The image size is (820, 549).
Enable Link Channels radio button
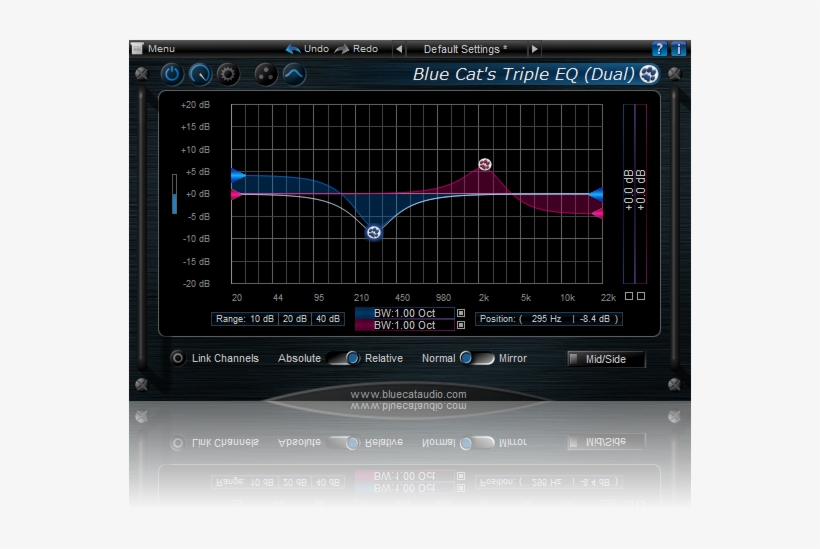[x=178, y=358]
